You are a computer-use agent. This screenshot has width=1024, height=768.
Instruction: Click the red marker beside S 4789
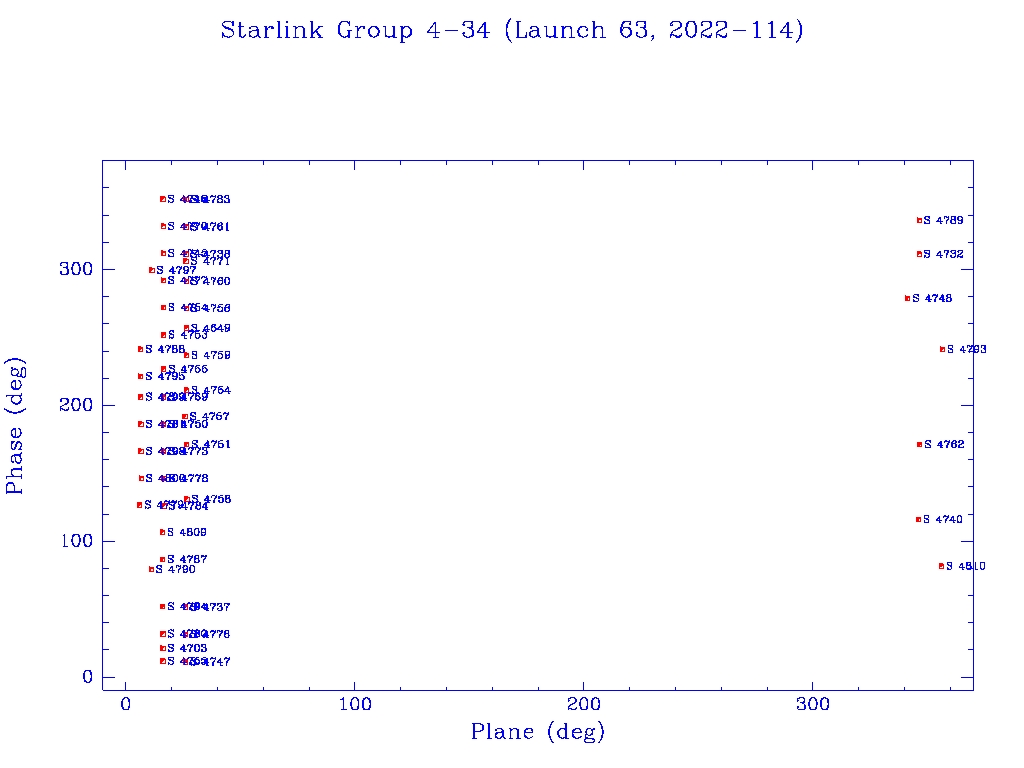point(920,221)
